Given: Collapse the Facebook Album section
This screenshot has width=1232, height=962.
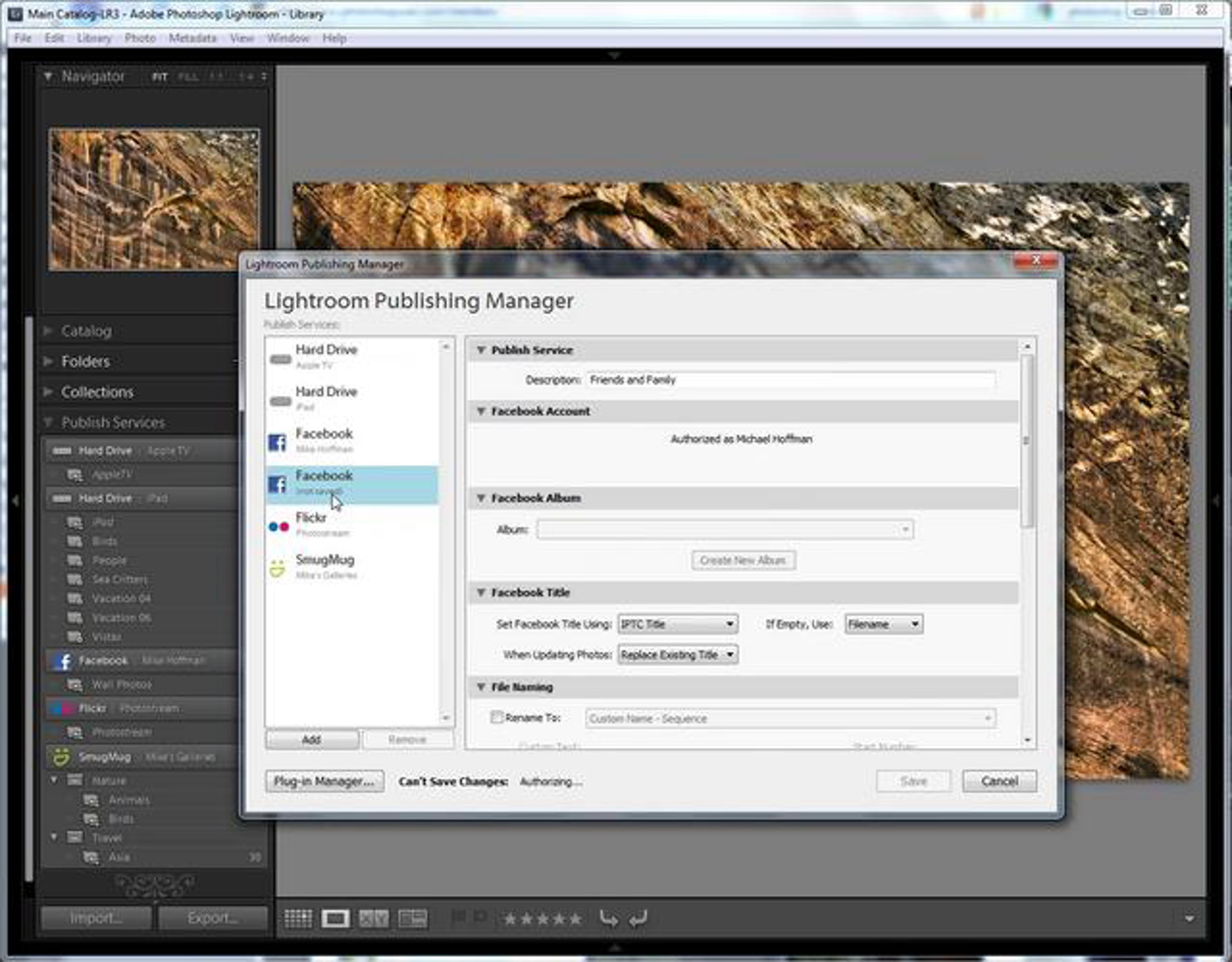Looking at the screenshot, I should point(481,498).
